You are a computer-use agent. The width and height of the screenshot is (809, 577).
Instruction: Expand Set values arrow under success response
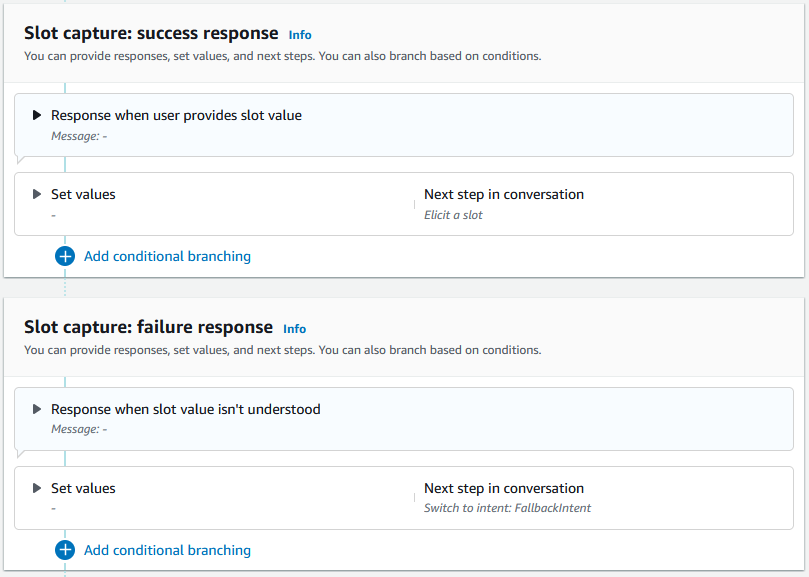37,194
